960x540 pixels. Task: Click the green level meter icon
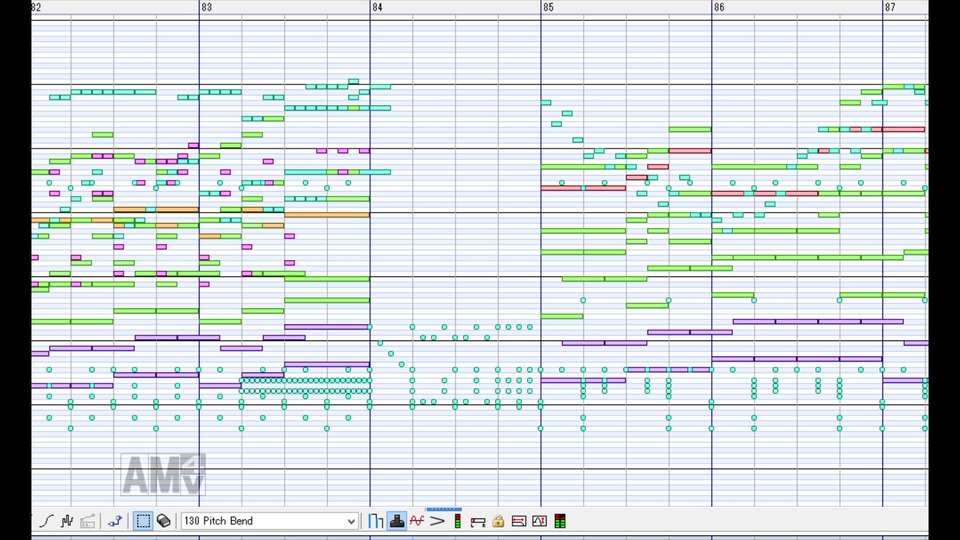(x=560, y=521)
